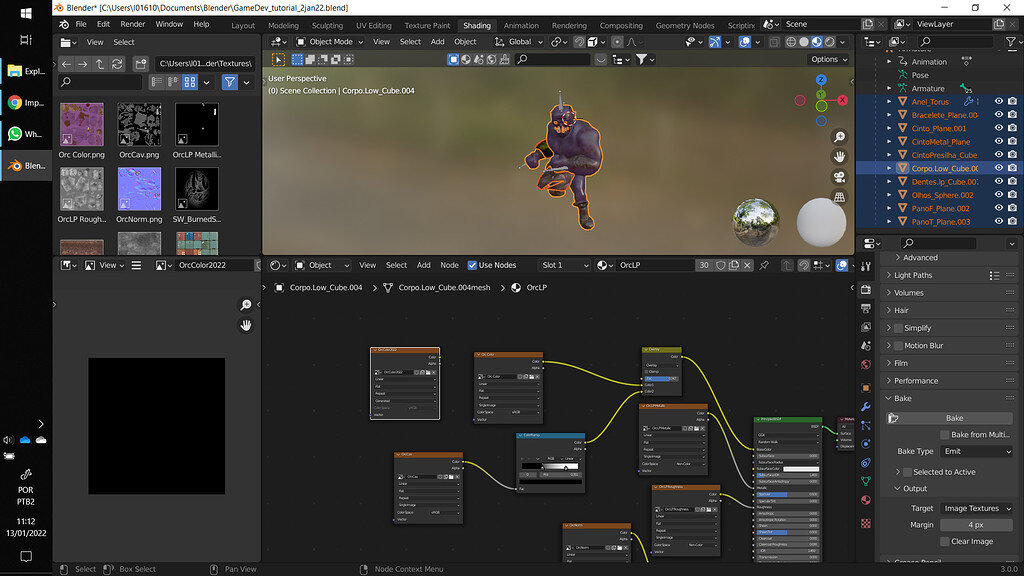
Task: Open the World properties tab
Action: tap(866, 364)
